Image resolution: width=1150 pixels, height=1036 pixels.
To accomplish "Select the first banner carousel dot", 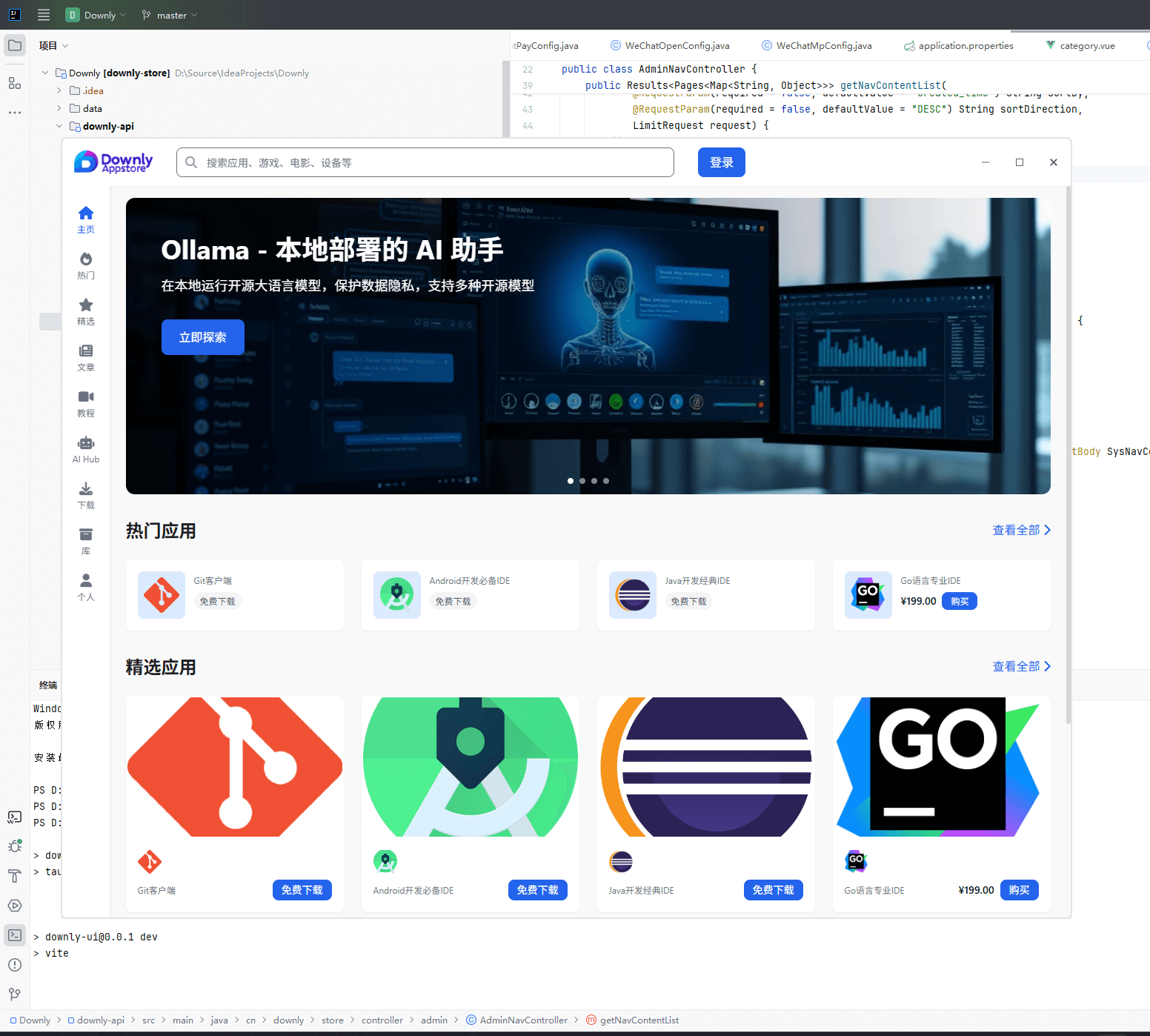I will coord(571,481).
